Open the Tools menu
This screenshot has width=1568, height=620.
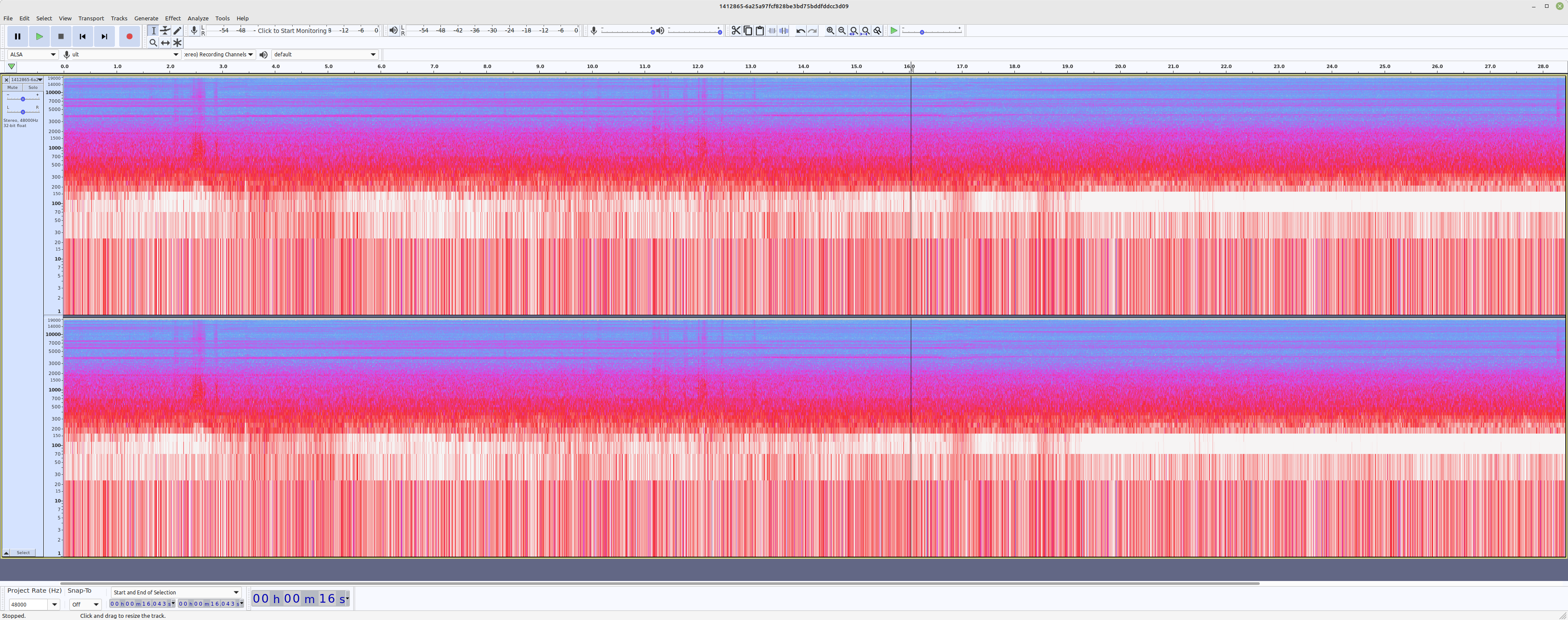click(x=222, y=18)
